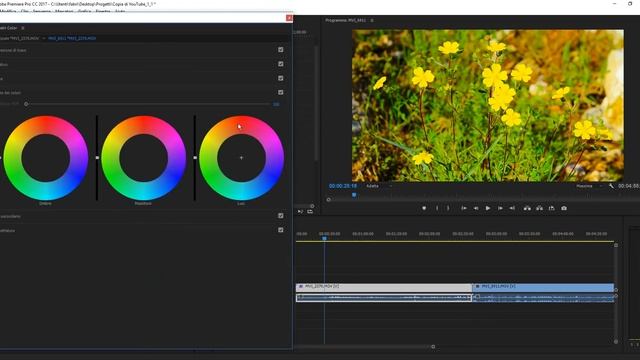Image resolution: width=640 pixels, height=360 pixels.
Task: Toggle the Ruote dei colori checkbox
Action: tap(280, 93)
